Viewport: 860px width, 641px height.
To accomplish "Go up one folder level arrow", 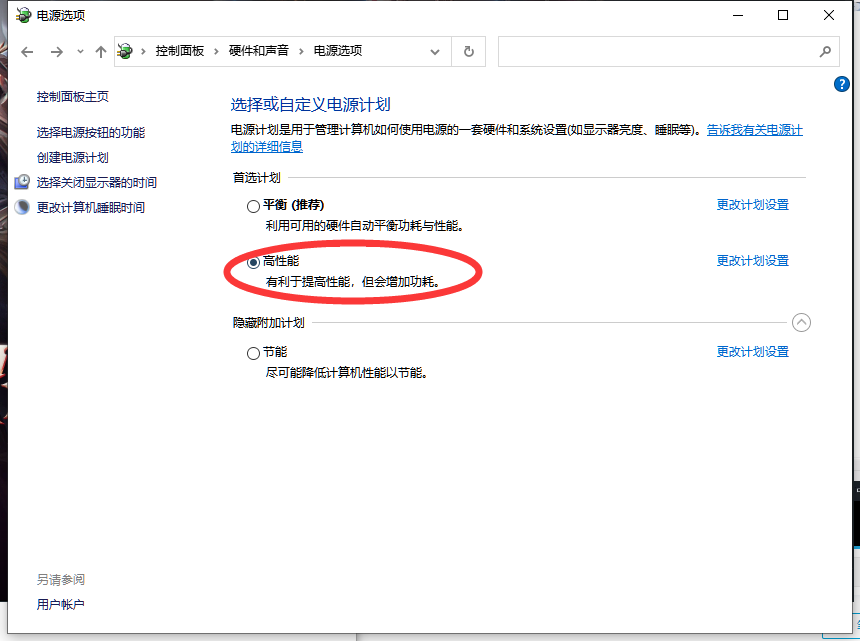I will pyautogui.click(x=100, y=52).
